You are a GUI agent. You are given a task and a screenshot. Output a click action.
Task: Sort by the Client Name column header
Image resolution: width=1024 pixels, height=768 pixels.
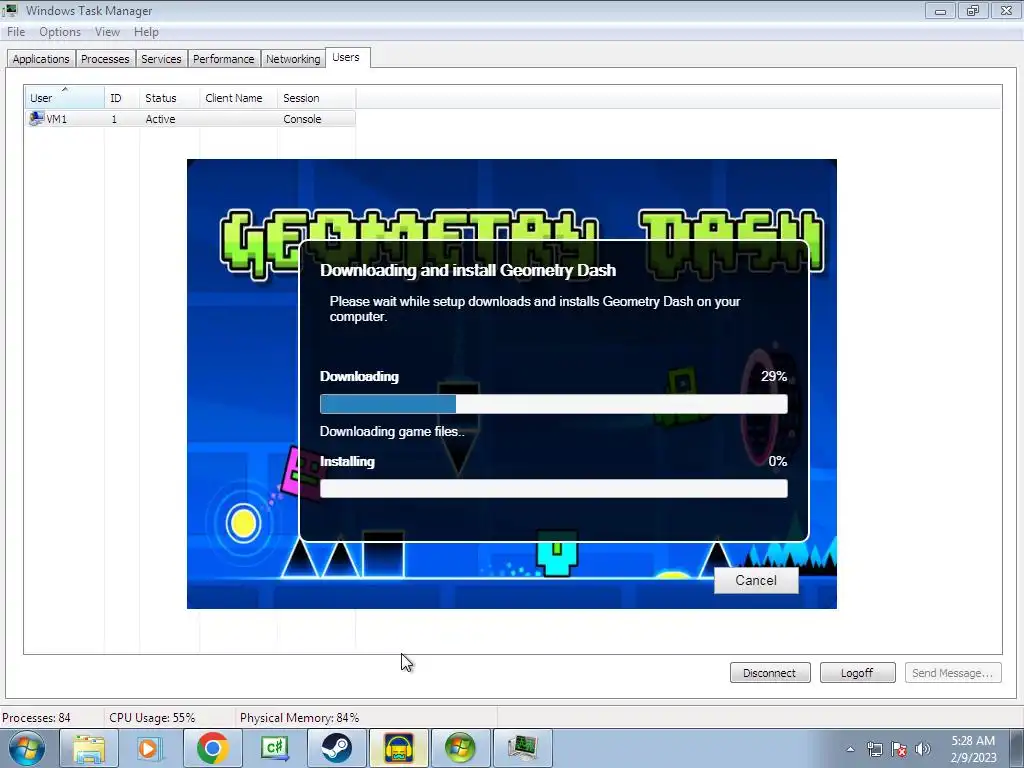[x=238, y=98]
